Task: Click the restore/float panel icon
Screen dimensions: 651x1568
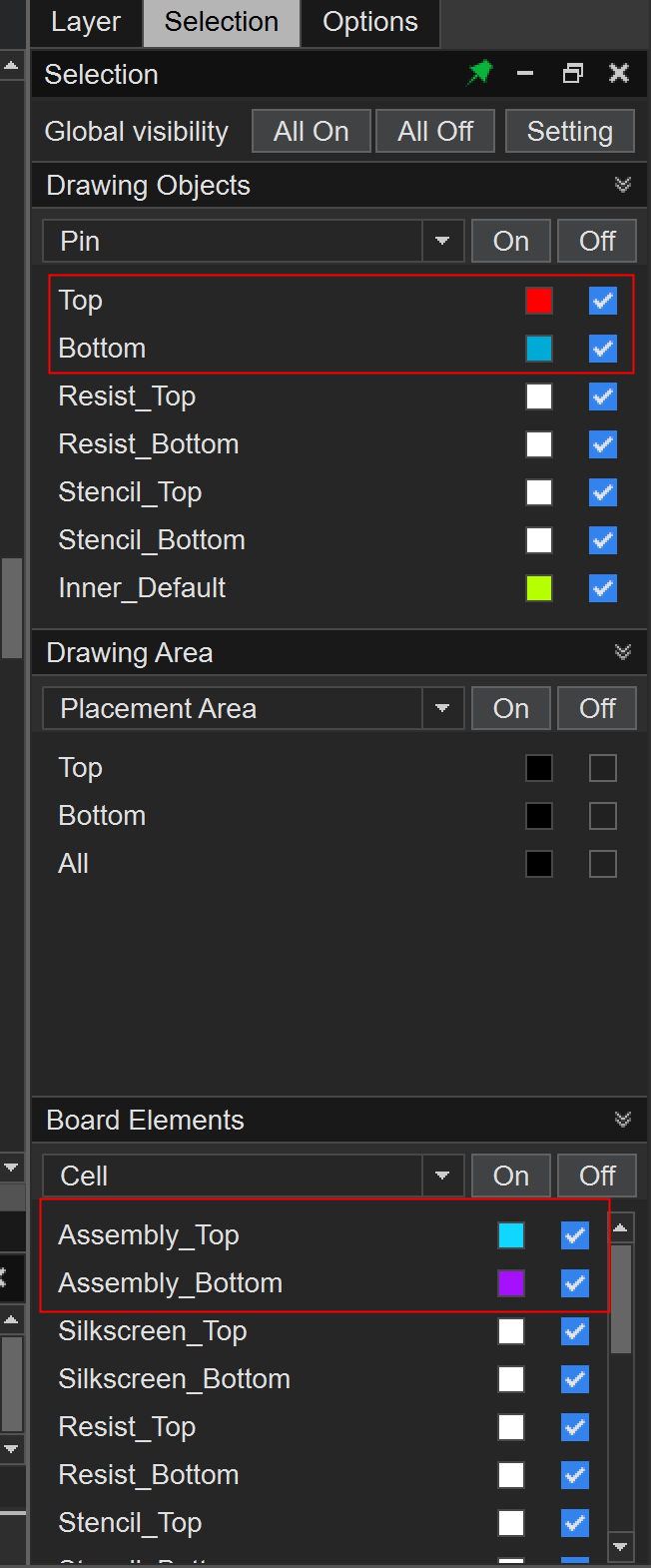Action: (573, 73)
